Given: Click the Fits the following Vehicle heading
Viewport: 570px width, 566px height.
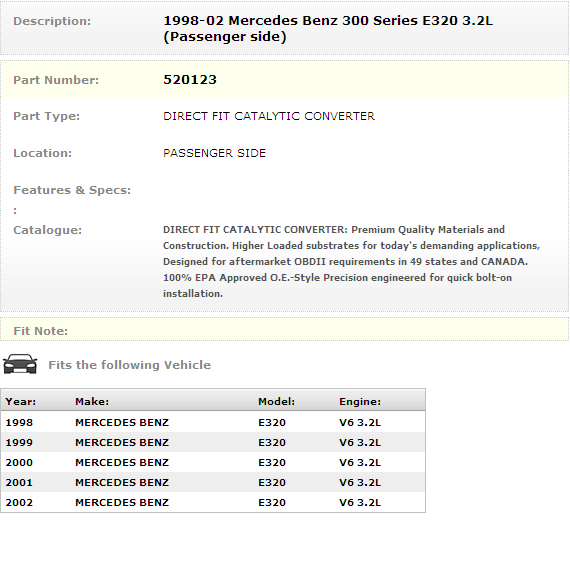Looking at the screenshot, I should [130, 365].
